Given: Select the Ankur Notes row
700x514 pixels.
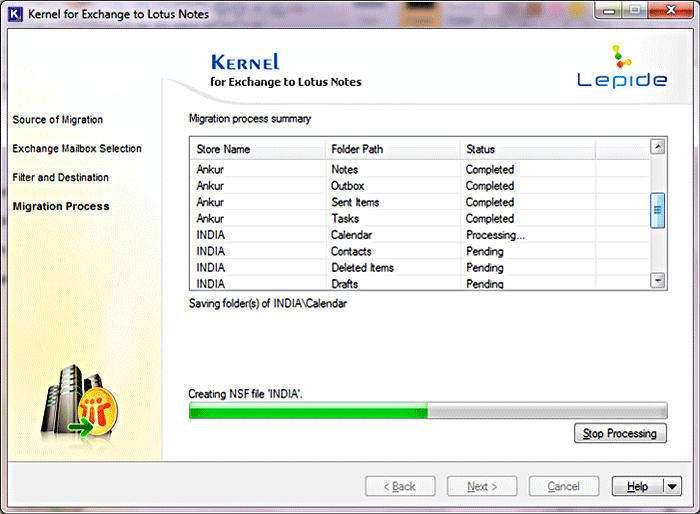Looking at the screenshot, I should [x=420, y=170].
